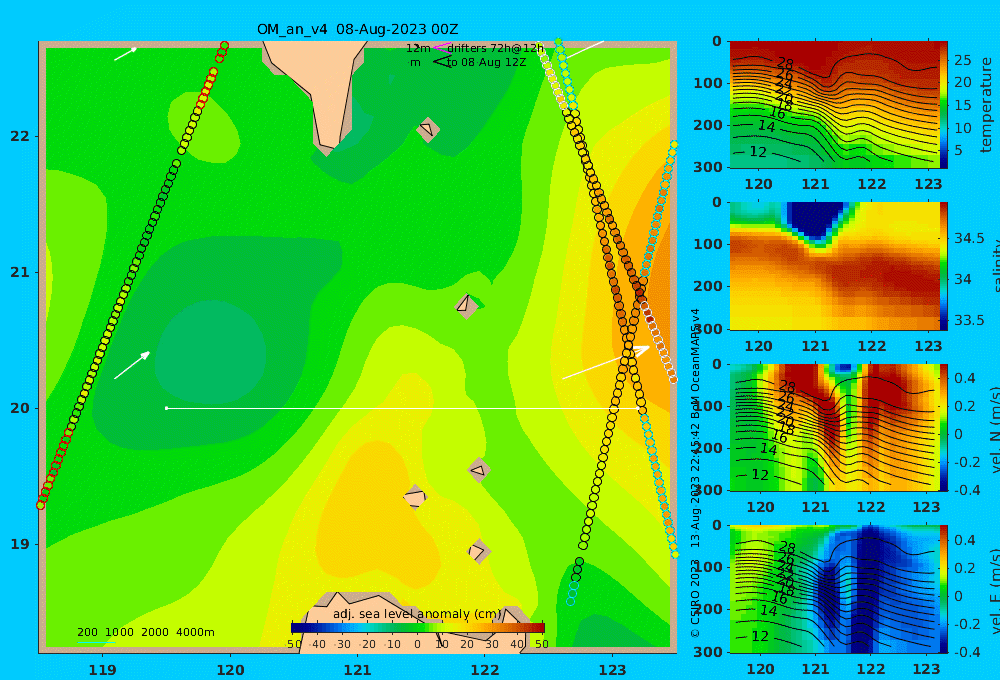Click longitude label 119 on main map
The width and height of the screenshot is (1000, 680).
(x=103, y=670)
